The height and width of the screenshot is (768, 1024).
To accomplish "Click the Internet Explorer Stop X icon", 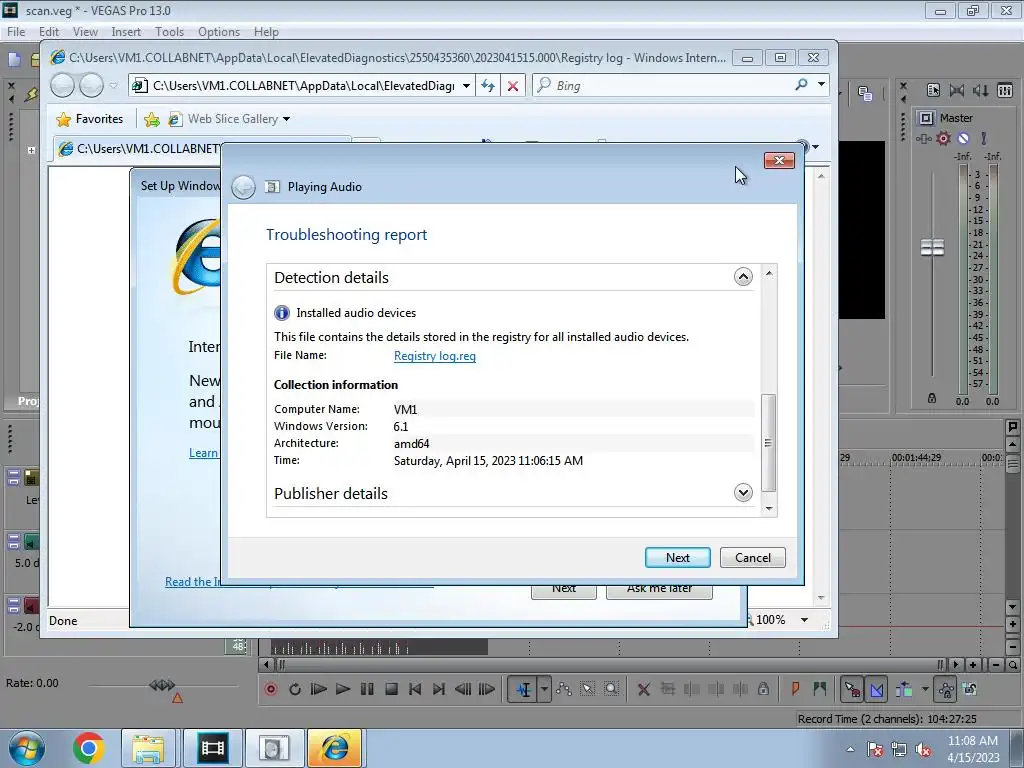I will click(513, 86).
